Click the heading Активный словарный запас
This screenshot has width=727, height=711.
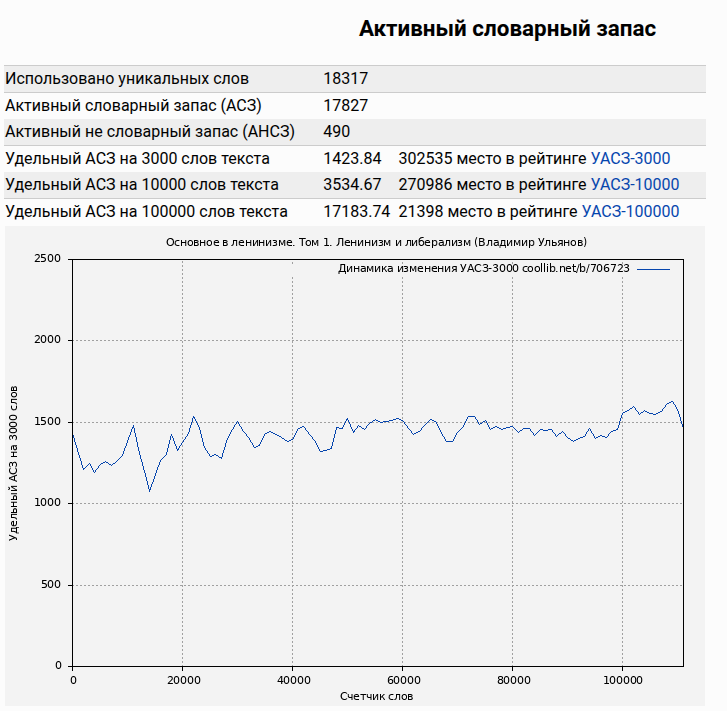[507, 29]
